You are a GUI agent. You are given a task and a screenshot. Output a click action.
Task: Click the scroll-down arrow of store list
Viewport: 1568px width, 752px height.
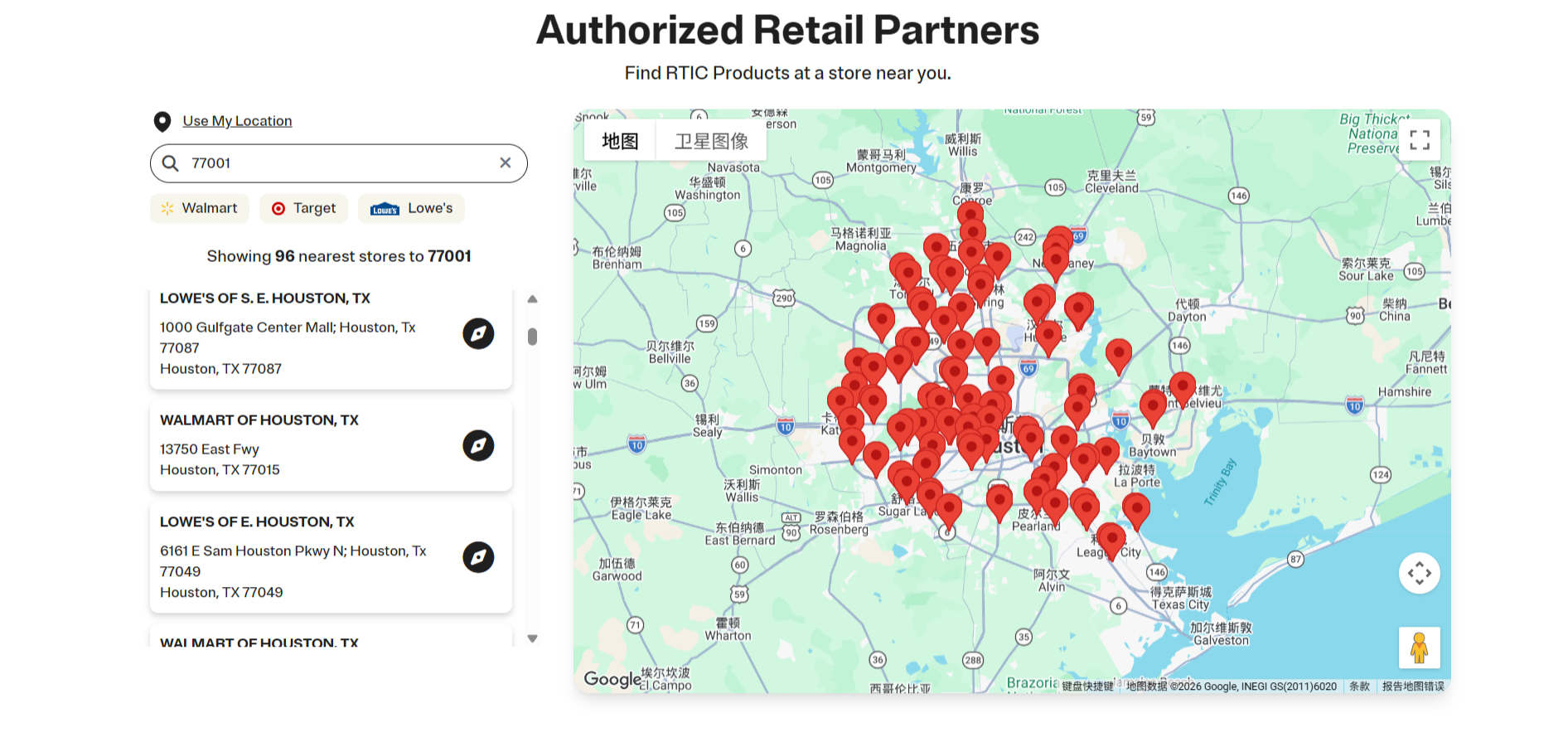pyautogui.click(x=533, y=638)
